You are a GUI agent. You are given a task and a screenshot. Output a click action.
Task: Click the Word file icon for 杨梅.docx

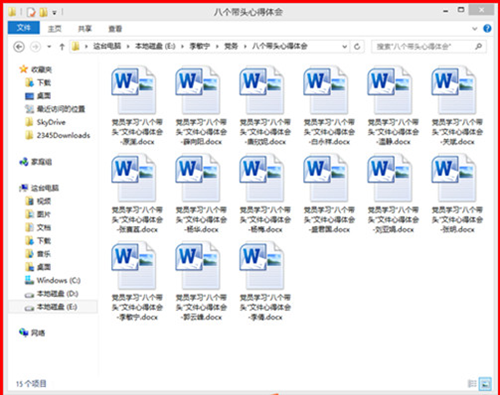pyautogui.click(x=261, y=178)
